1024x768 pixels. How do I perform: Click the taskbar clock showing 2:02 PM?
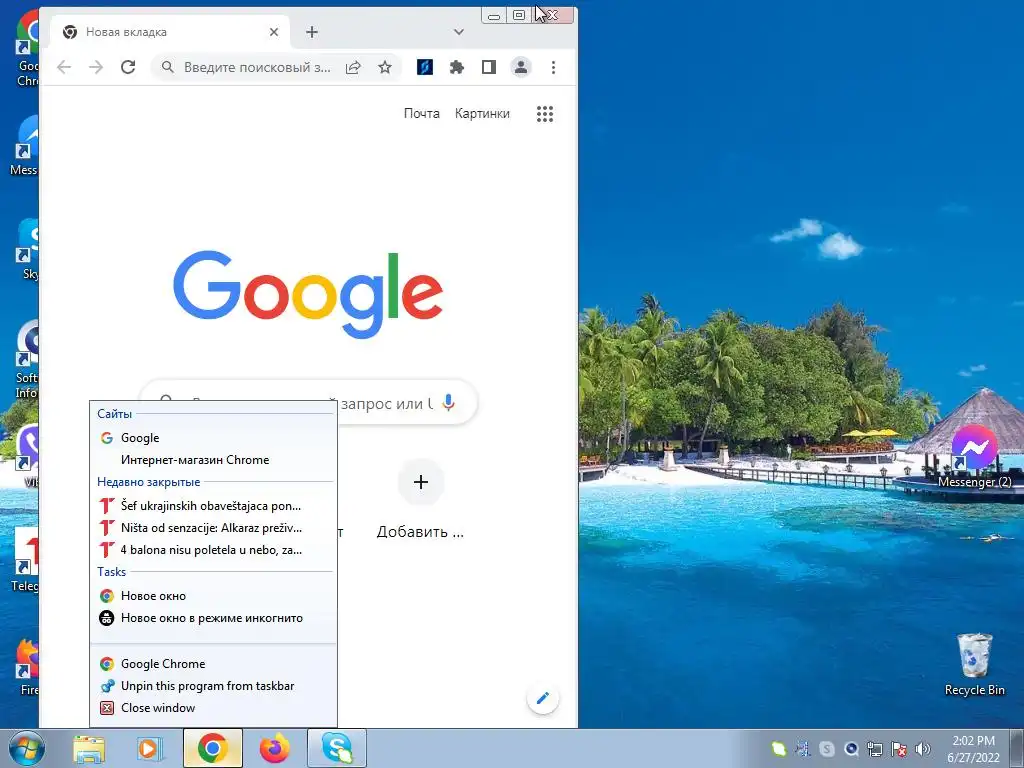[973, 749]
